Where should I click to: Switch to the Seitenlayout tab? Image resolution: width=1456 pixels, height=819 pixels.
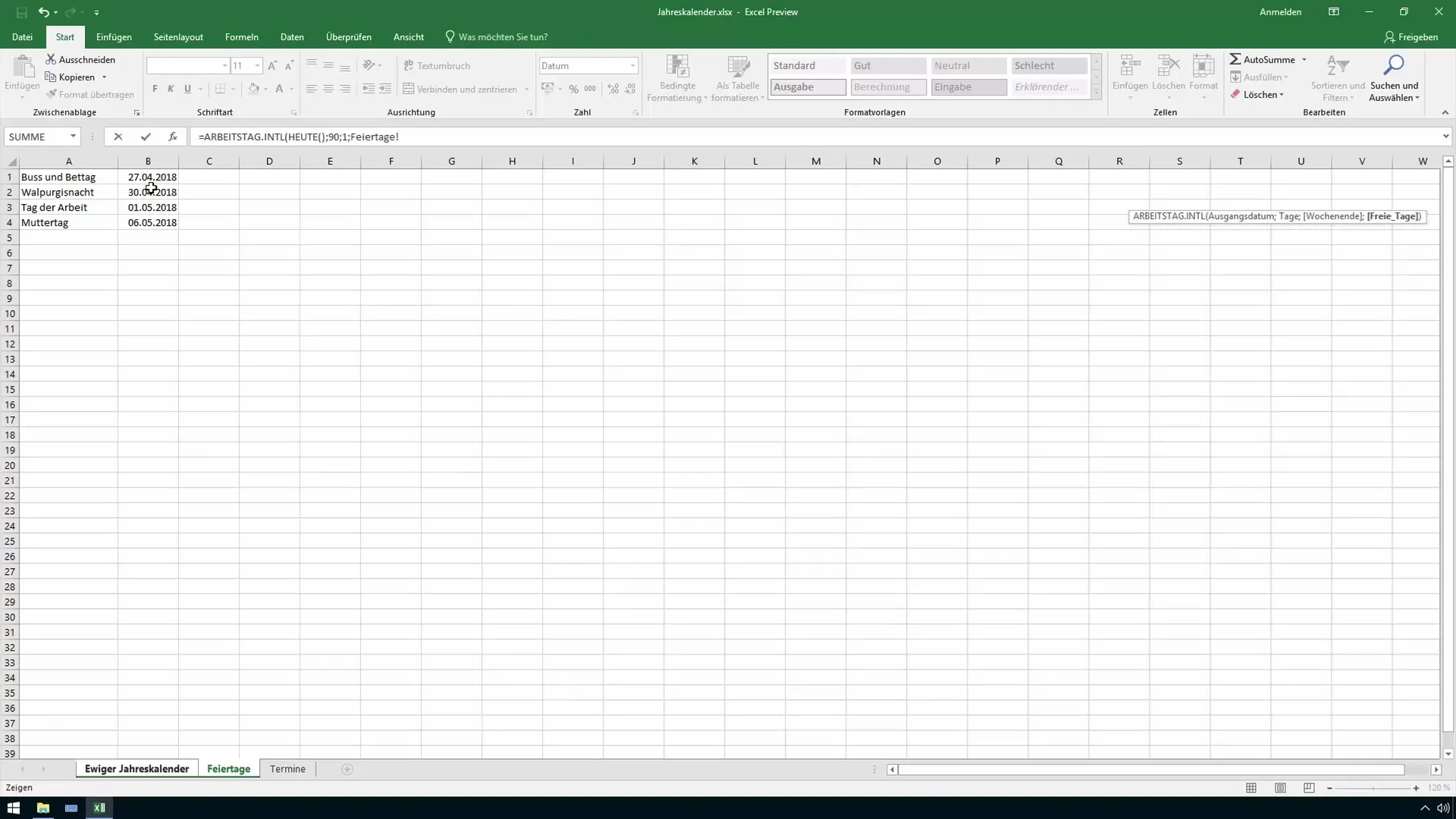click(178, 36)
